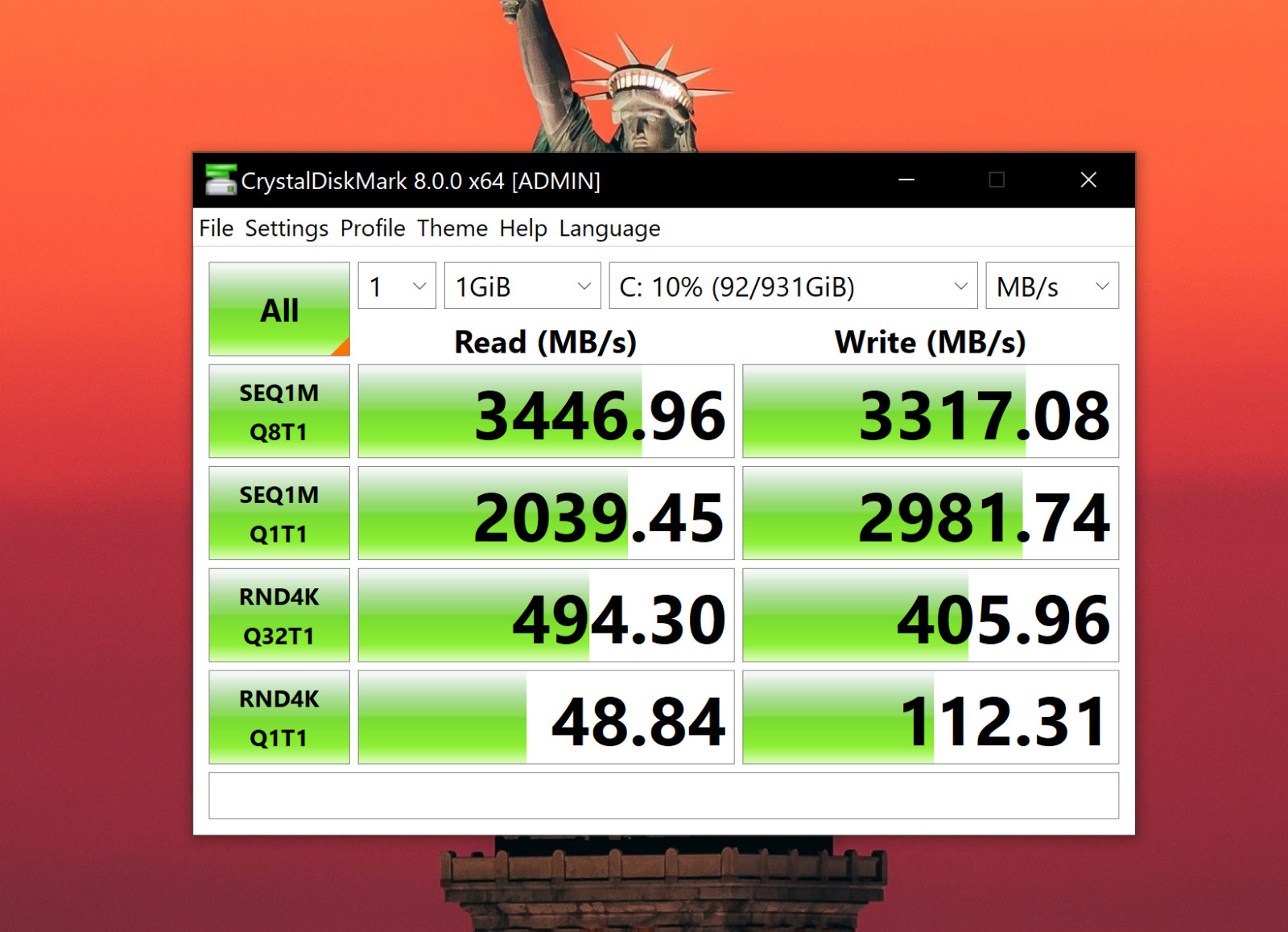This screenshot has height=932, width=1288.
Task: Start the RND4K Q1T1 test
Action: 279,717
